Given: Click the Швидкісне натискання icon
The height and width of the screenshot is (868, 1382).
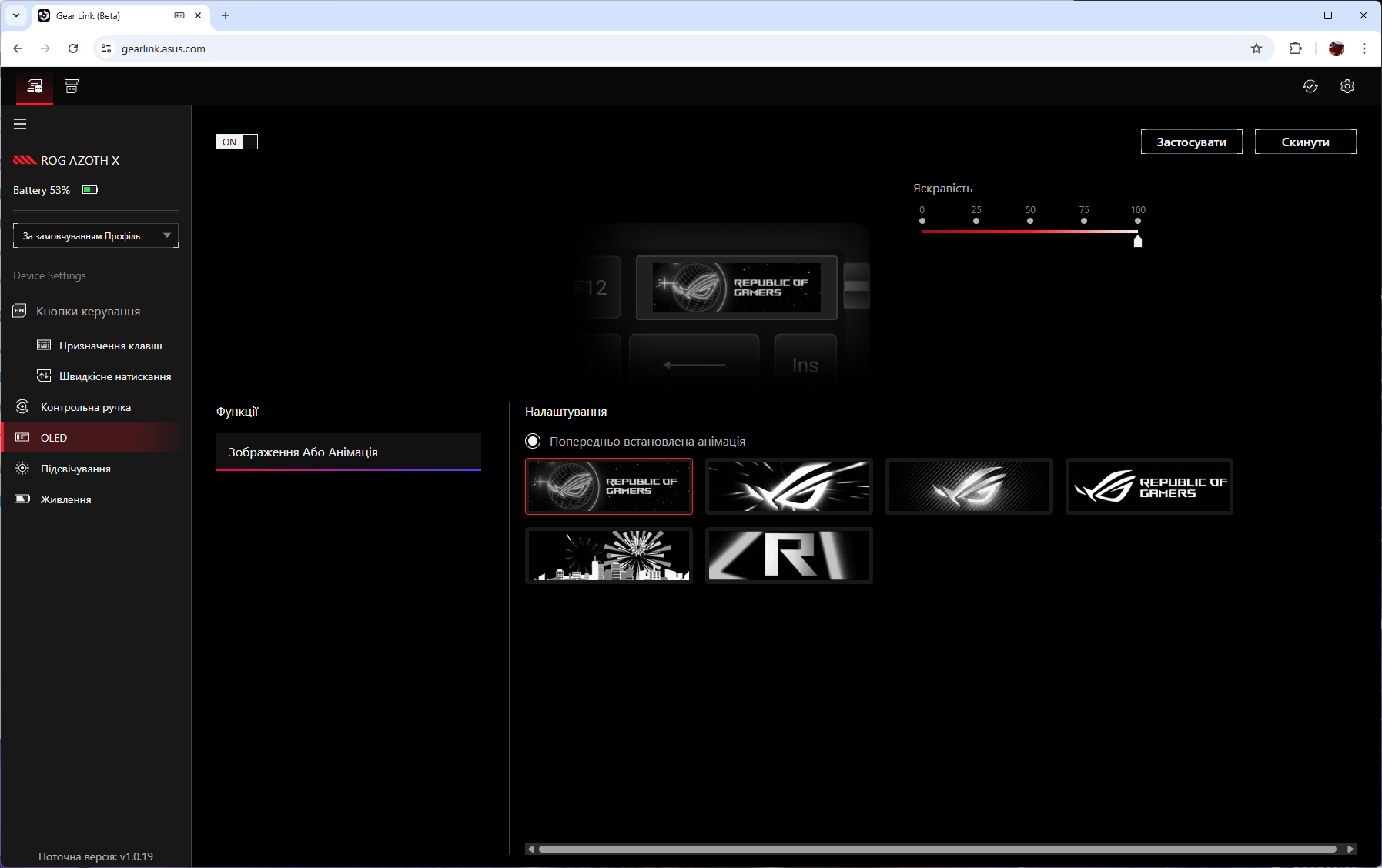Looking at the screenshot, I should point(45,376).
